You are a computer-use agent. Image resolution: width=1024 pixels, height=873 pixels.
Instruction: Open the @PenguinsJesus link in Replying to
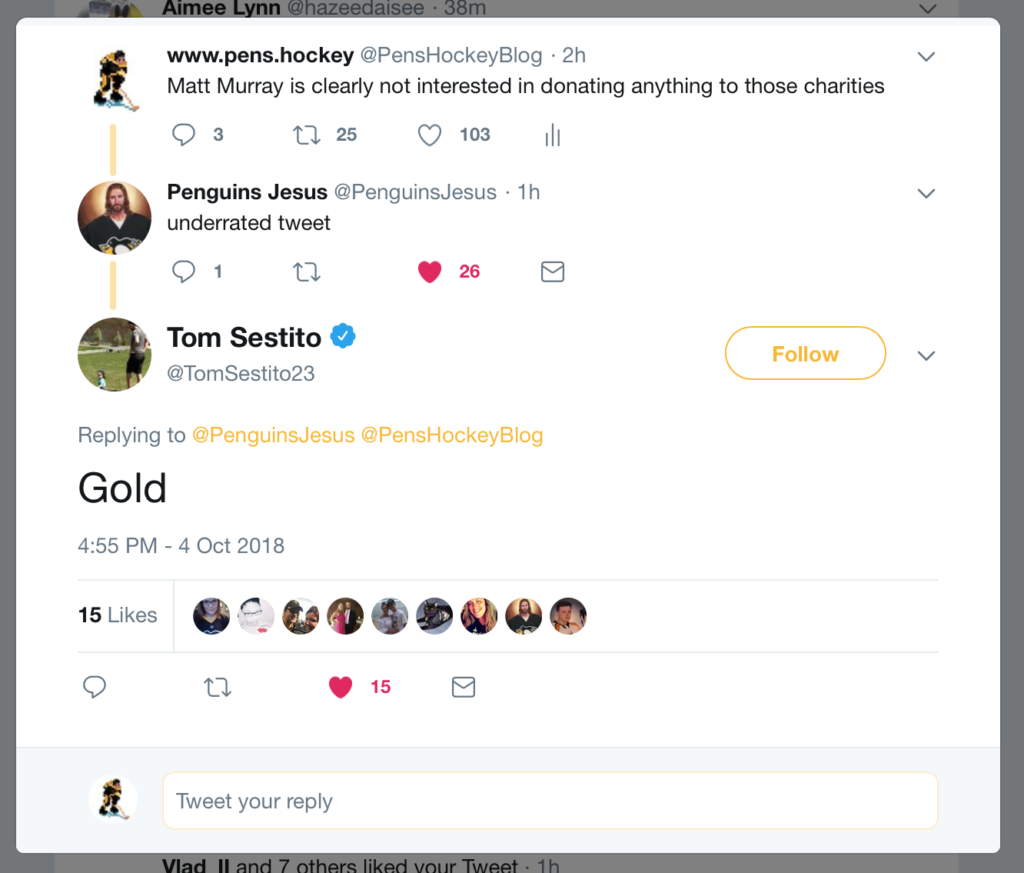point(273,435)
